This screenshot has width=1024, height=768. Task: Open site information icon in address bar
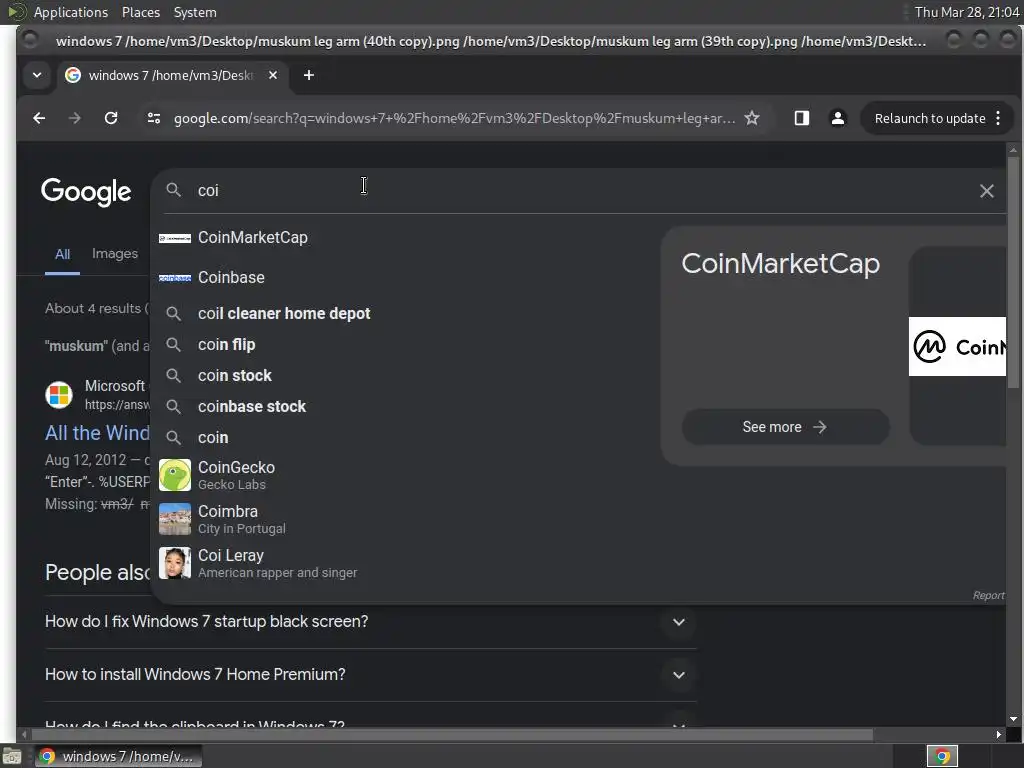tap(154, 118)
